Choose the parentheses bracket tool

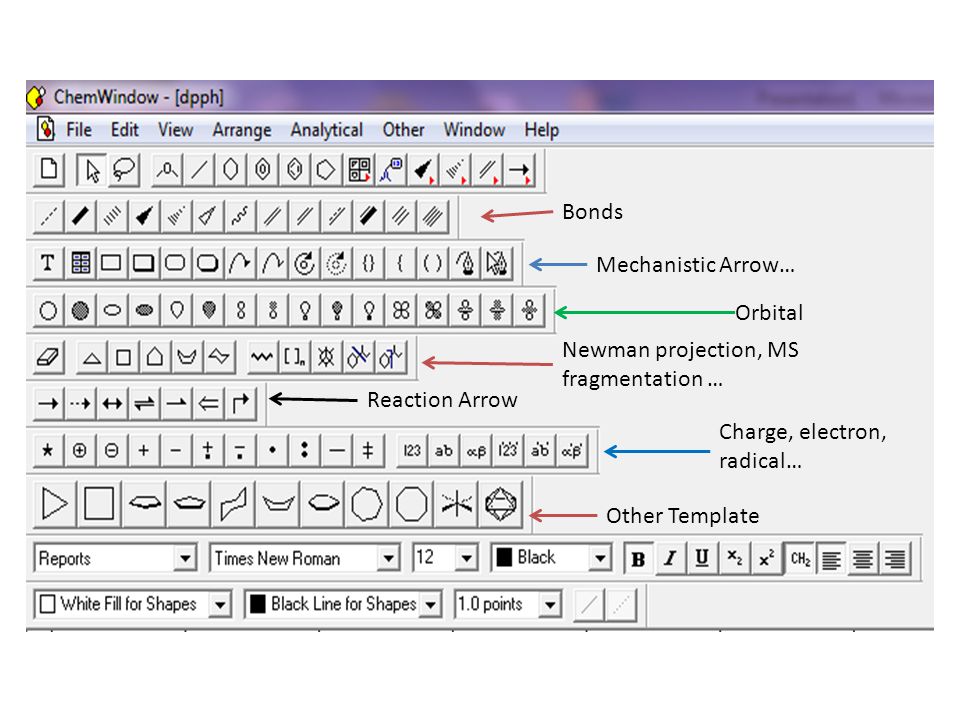432,263
